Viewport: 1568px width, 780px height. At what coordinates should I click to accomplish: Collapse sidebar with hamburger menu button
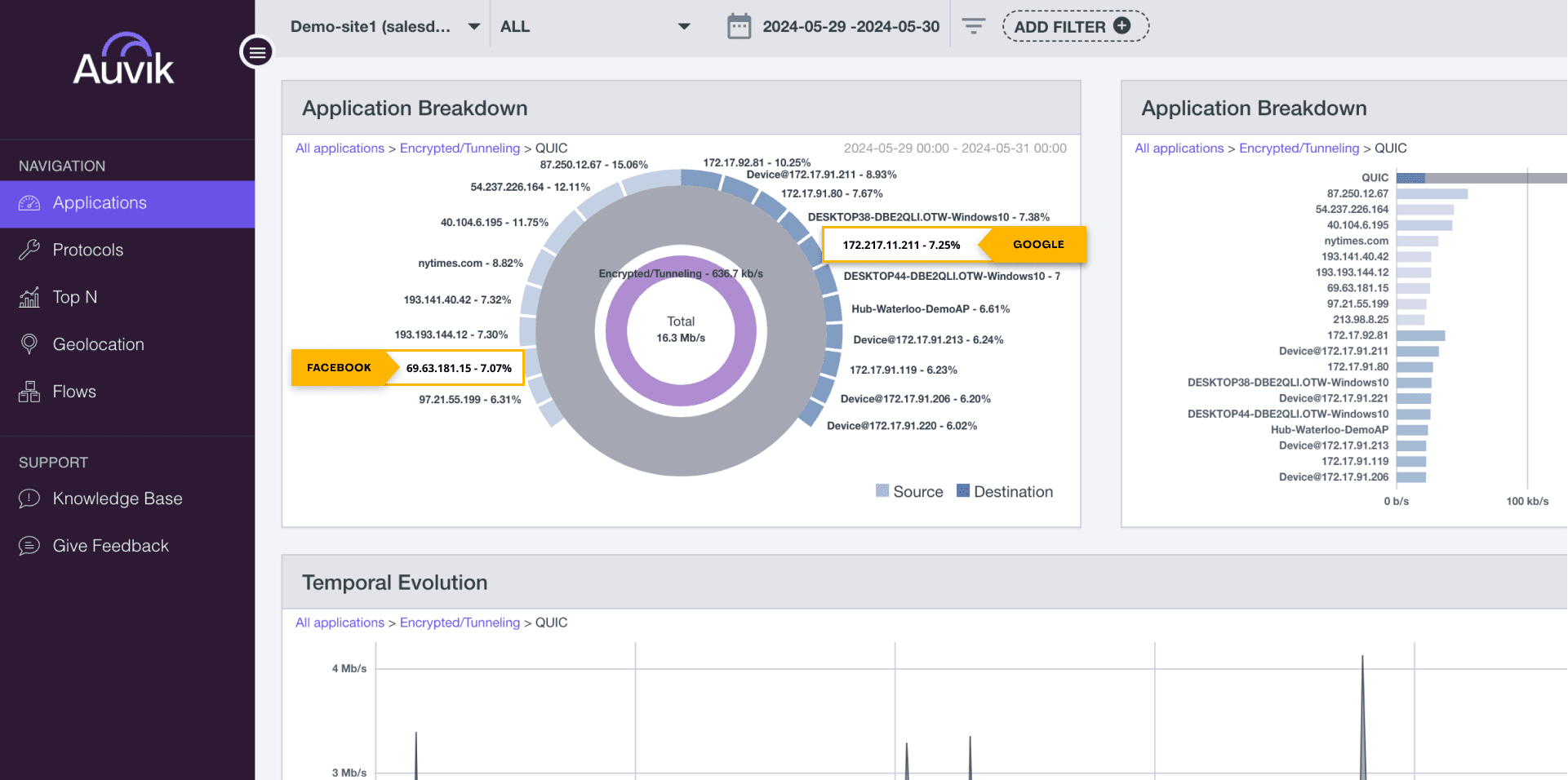[x=256, y=51]
